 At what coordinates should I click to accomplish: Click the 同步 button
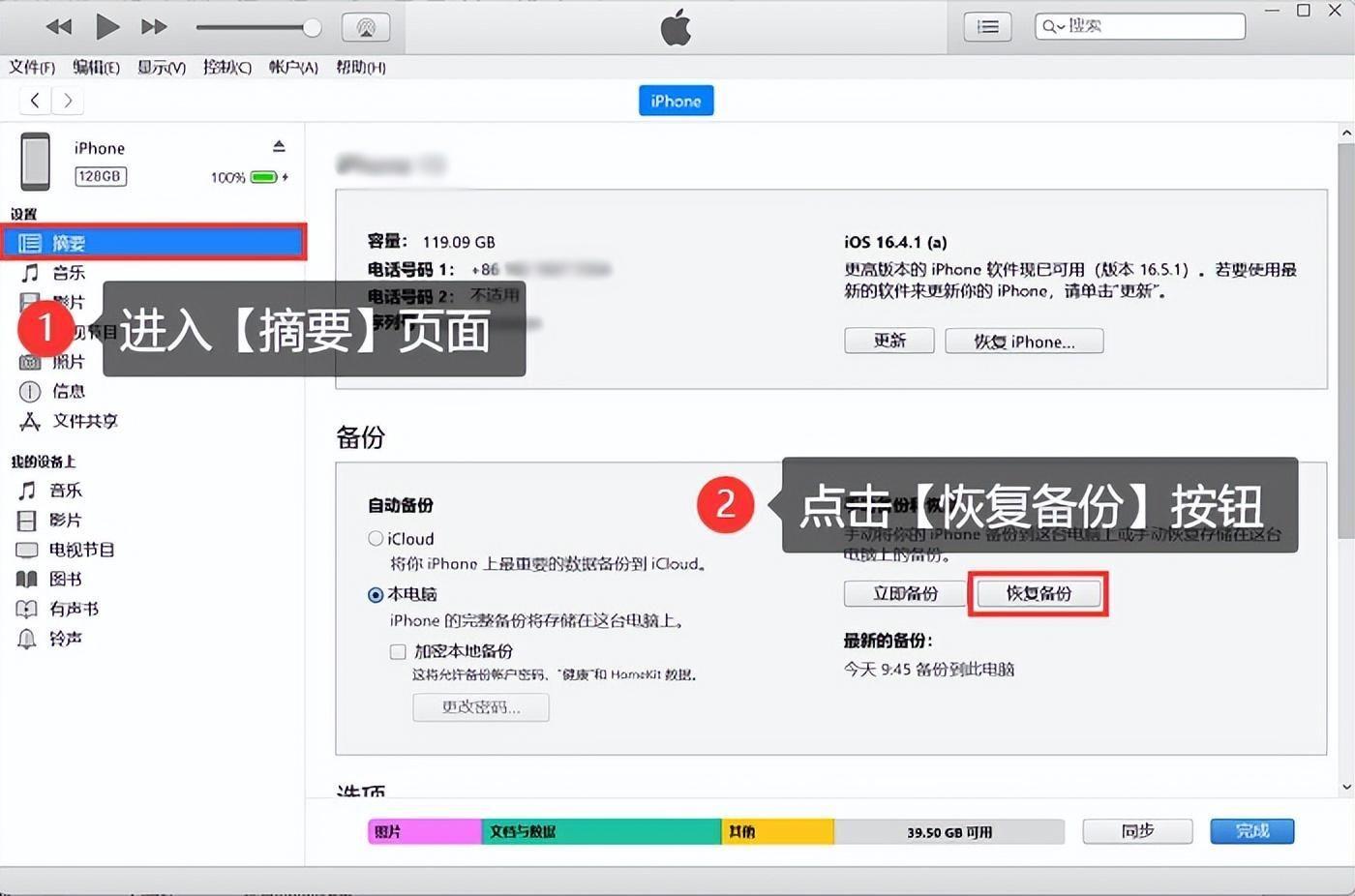(1137, 831)
